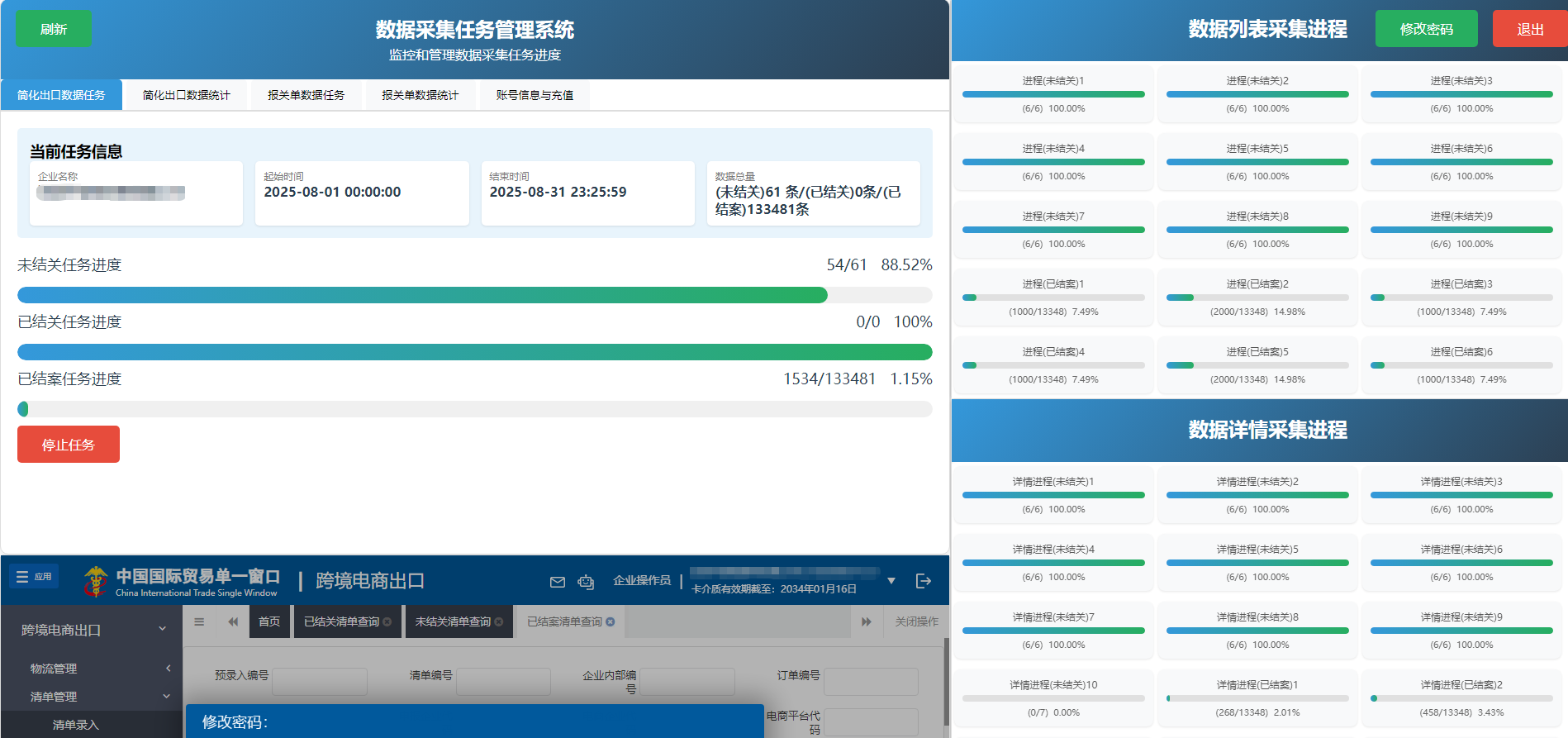
Task: Click the logout arrow icon in header
Action: click(924, 581)
